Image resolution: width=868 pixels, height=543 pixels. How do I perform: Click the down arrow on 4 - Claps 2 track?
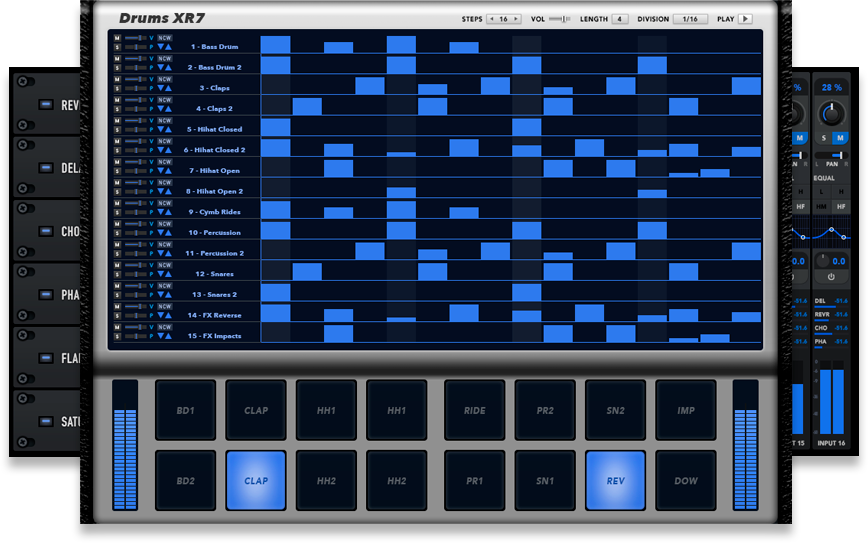pyautogui.click(x=159, y=108)
